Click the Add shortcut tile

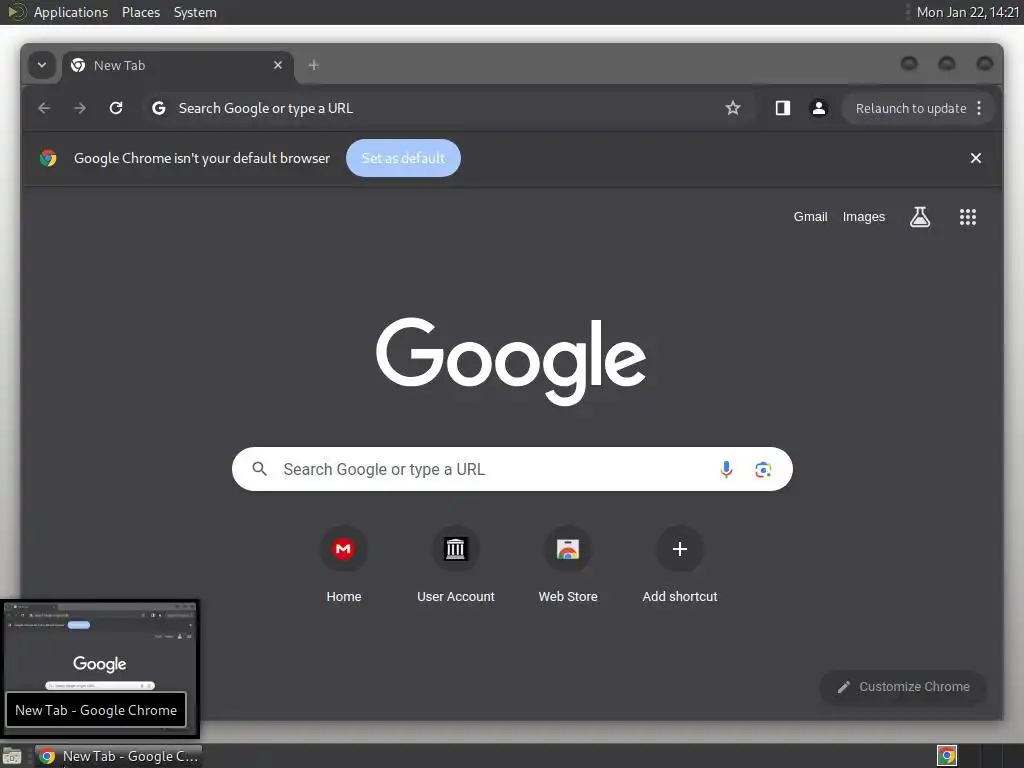pyautogui.click(x=680, y=566)
